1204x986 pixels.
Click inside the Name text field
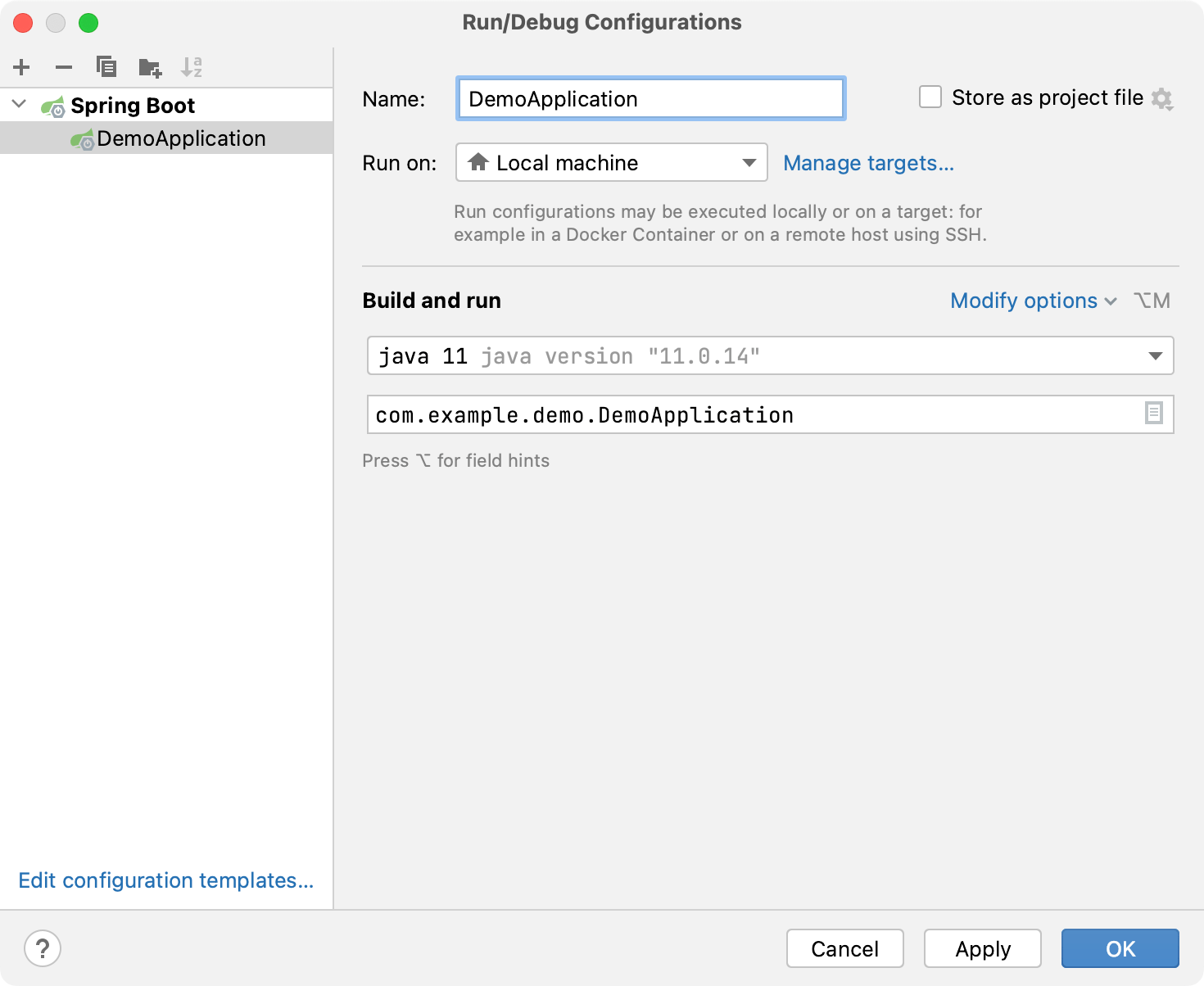[650, 98]
